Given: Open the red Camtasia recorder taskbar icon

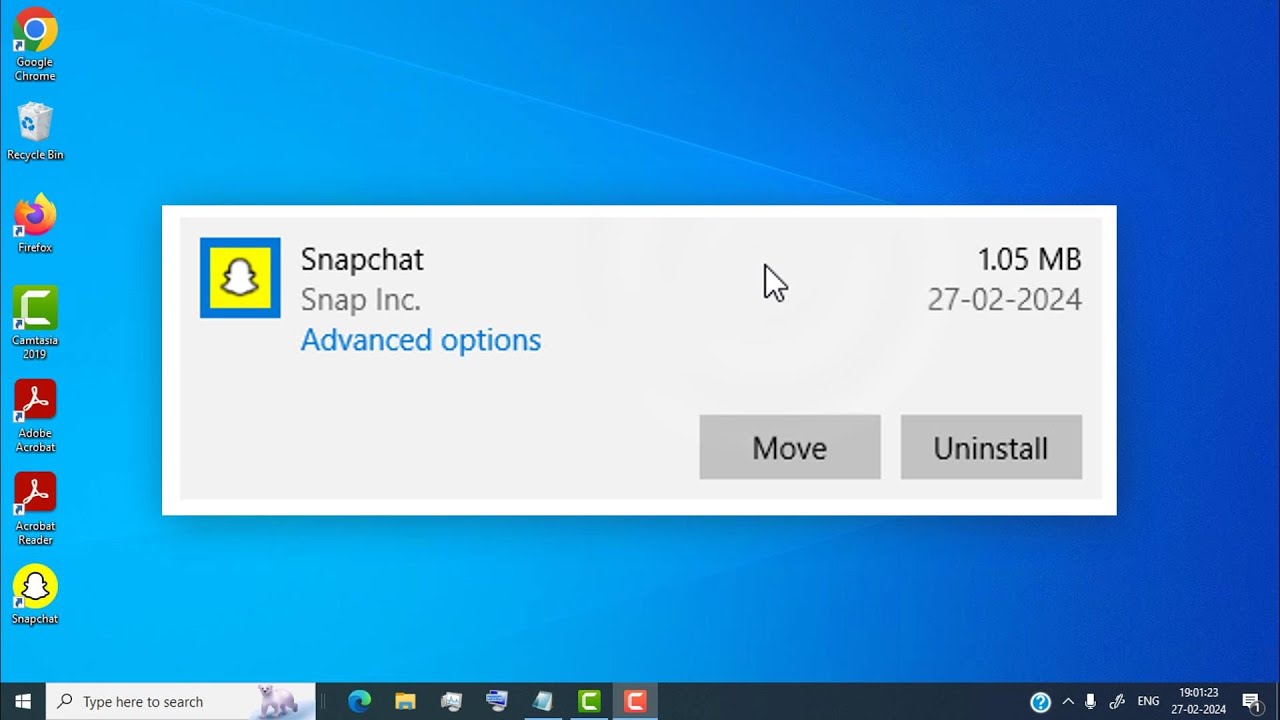Looking at the screenshot, I should click(x=635, y=701).
